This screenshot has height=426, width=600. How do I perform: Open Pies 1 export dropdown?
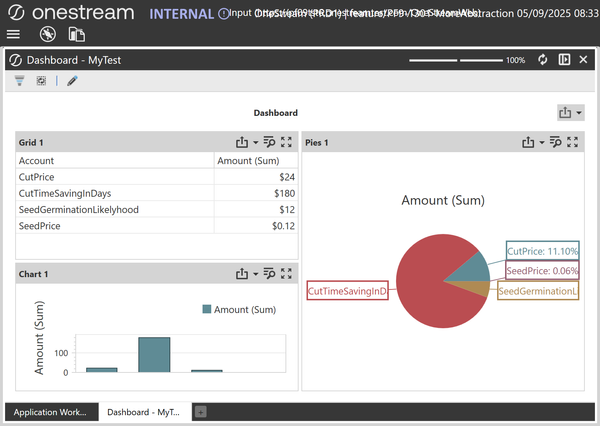tap(532, 143)
